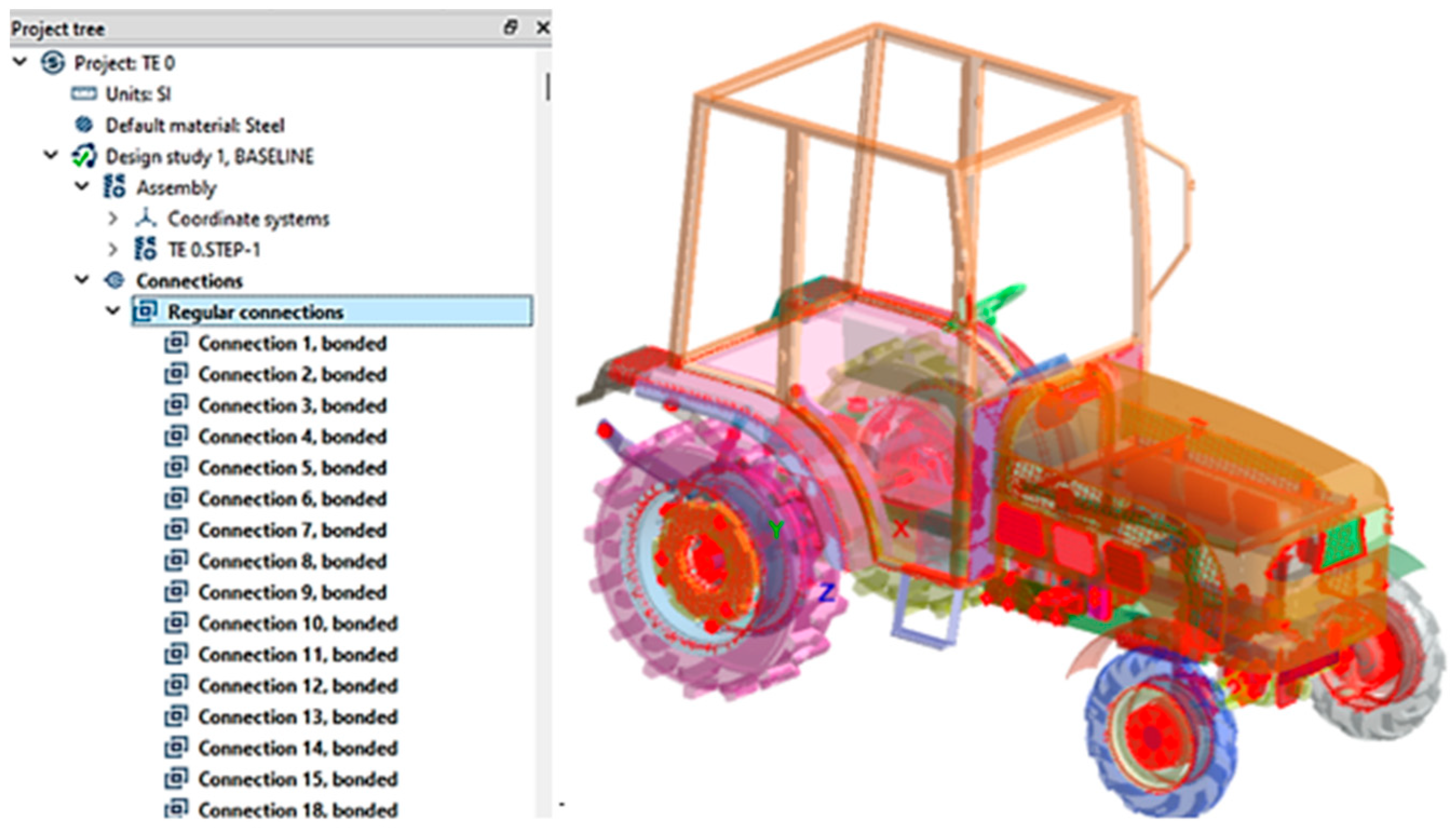
Task: Select 'Connection 10, bonded' row
Action: [297, 623]
